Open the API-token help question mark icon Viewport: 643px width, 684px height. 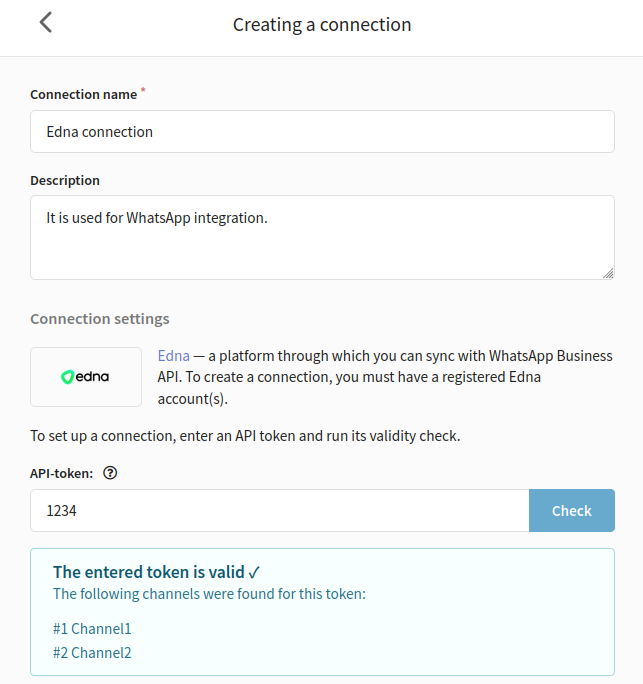click(110, 473)
